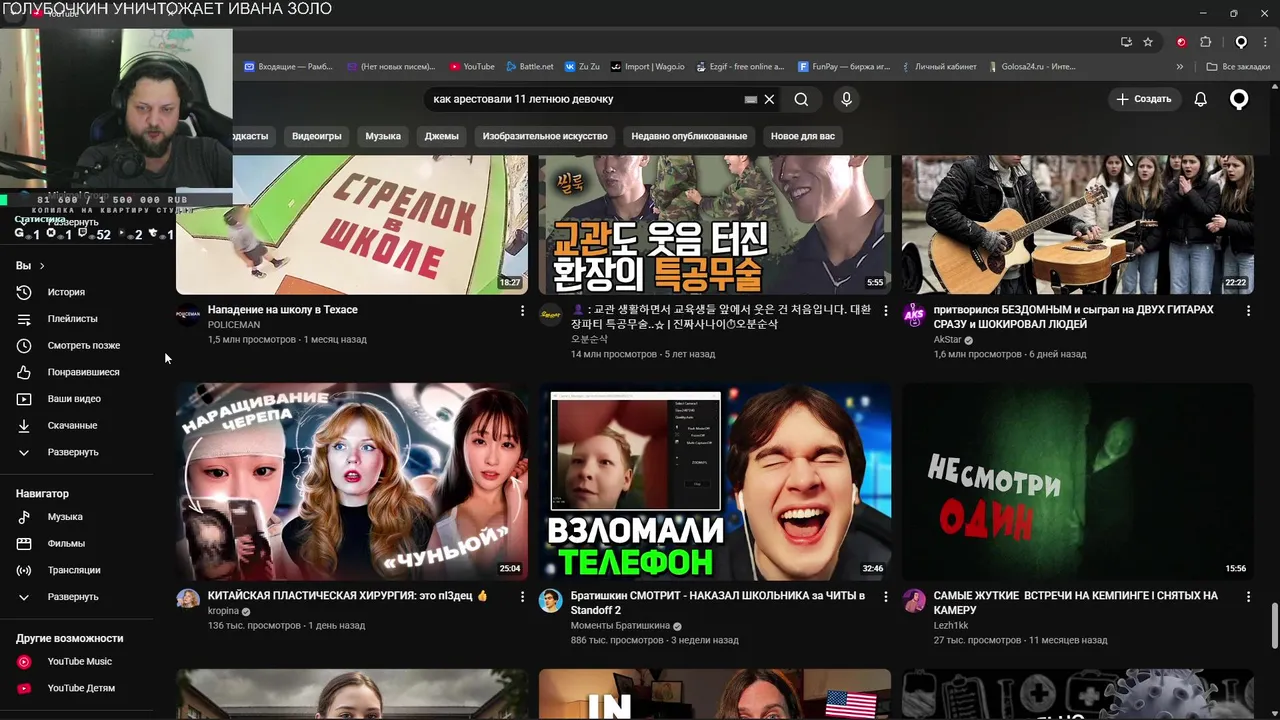The width and height of the screenshot is (1280, 720).
Task: Open the Battle.net bookmark
Action: tap(530, 67)
